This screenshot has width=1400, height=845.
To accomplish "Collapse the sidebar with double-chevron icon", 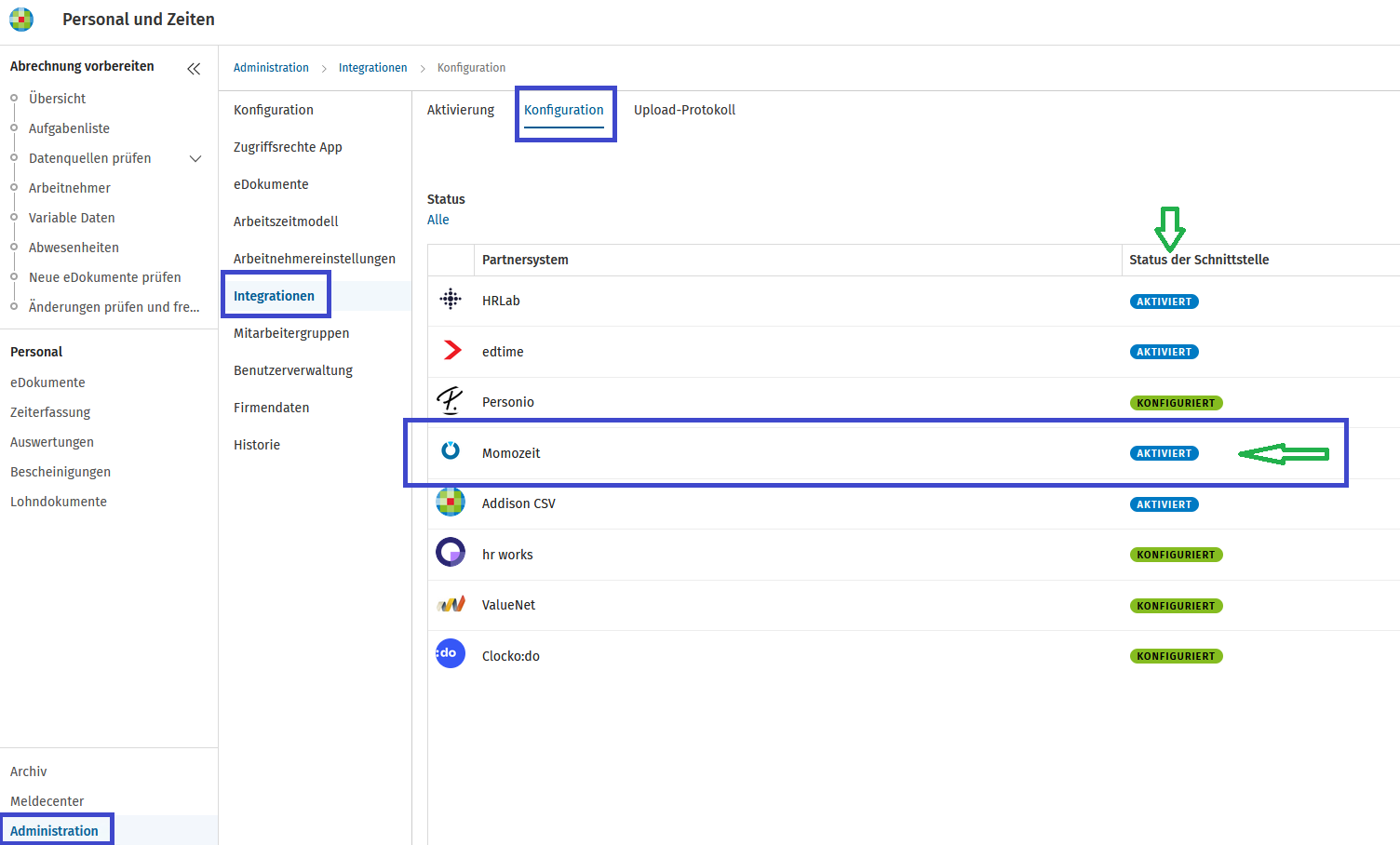I will (194, 69).
